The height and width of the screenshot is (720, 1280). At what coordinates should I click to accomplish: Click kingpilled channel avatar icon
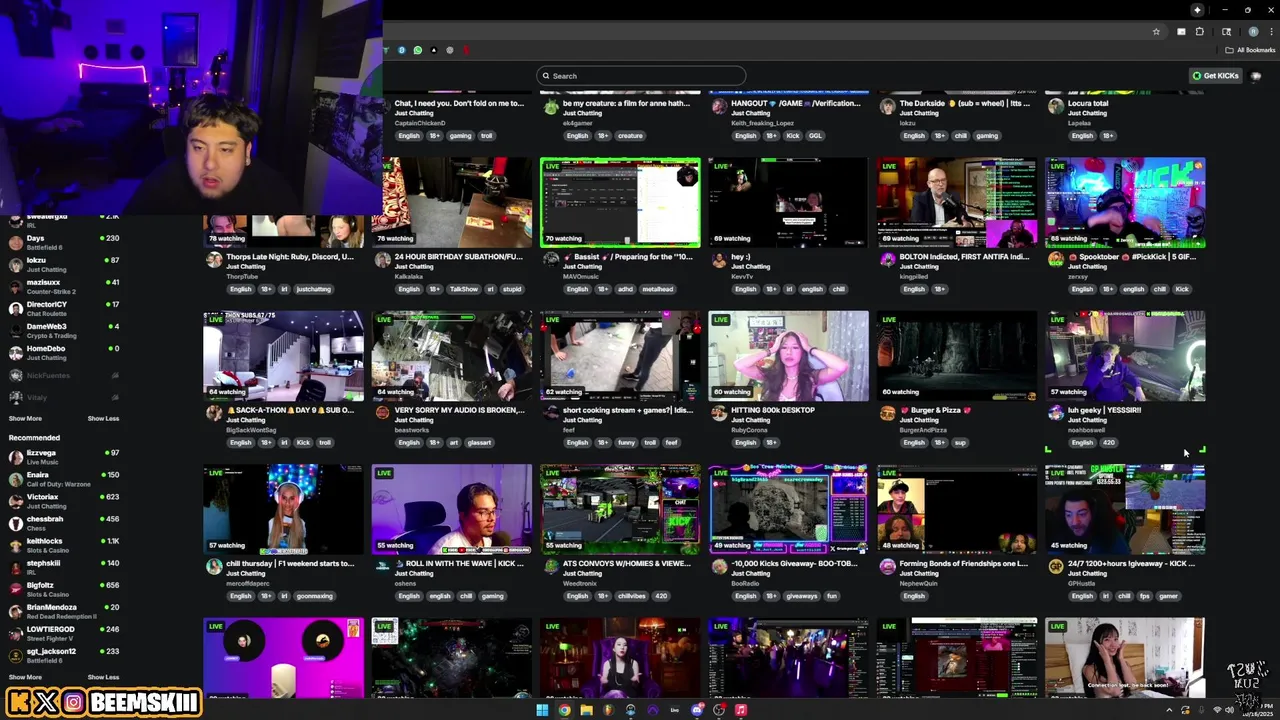tap(887, 260)
